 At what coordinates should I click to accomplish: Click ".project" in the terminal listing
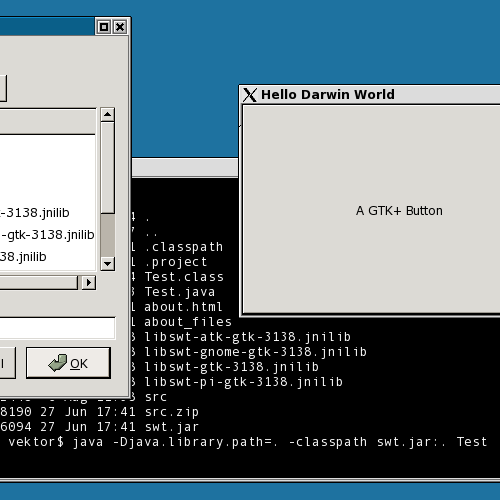click(176, 262)
